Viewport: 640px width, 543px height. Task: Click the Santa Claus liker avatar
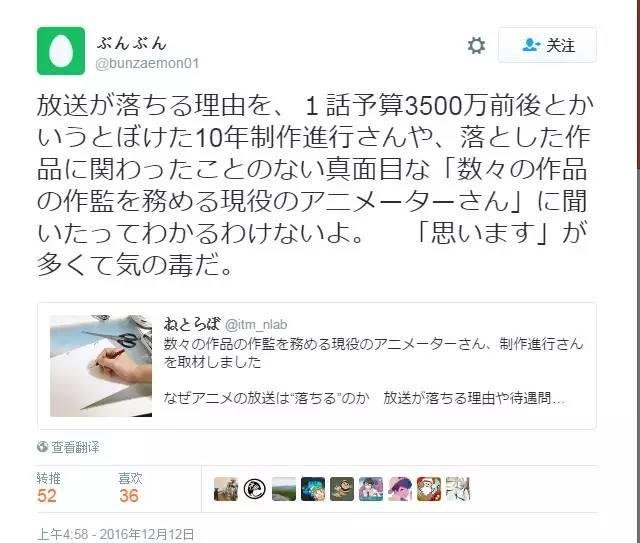pos(429,489)
